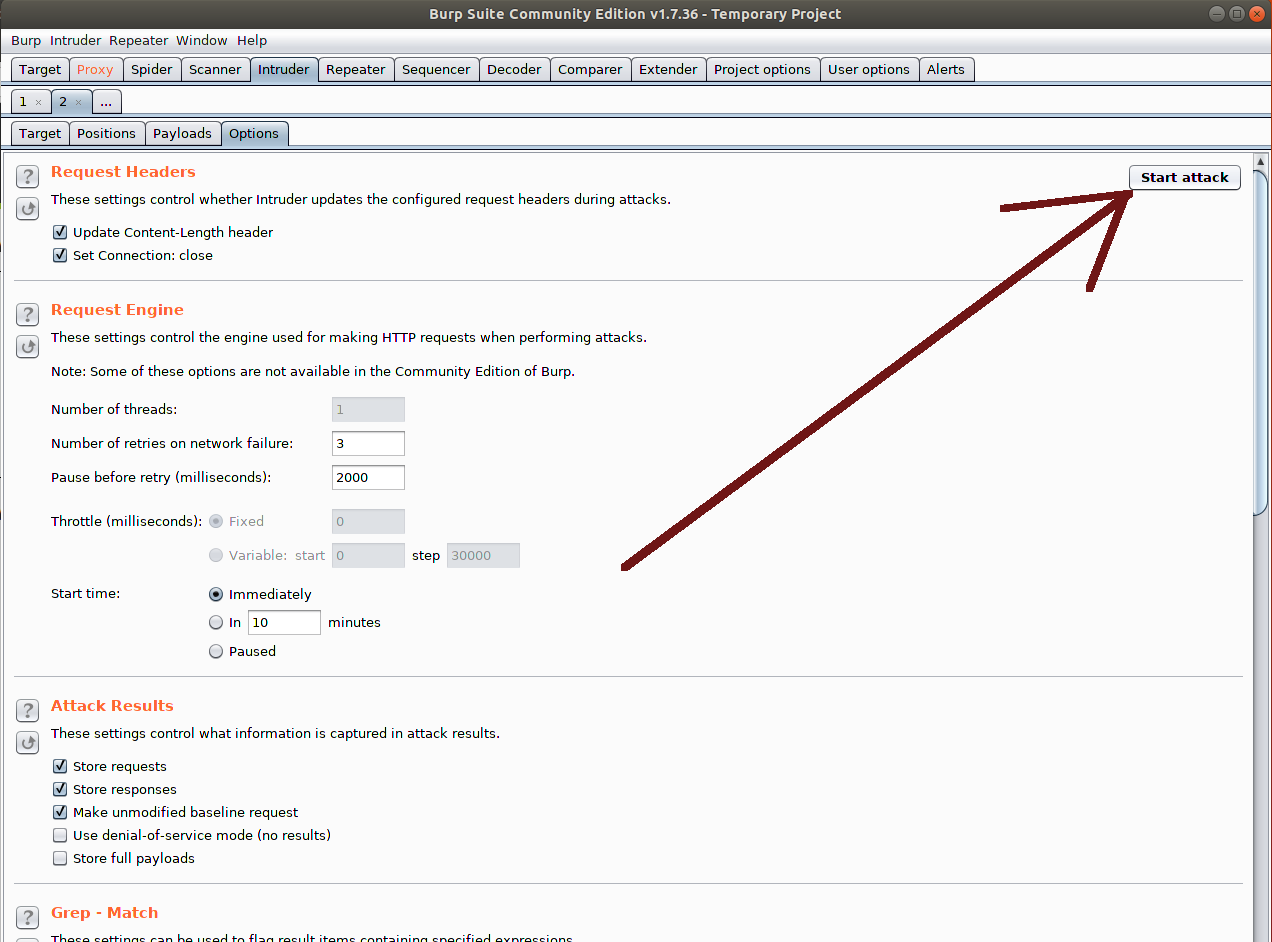Open the Help menu
The image size is (1272, 942).
252,40
